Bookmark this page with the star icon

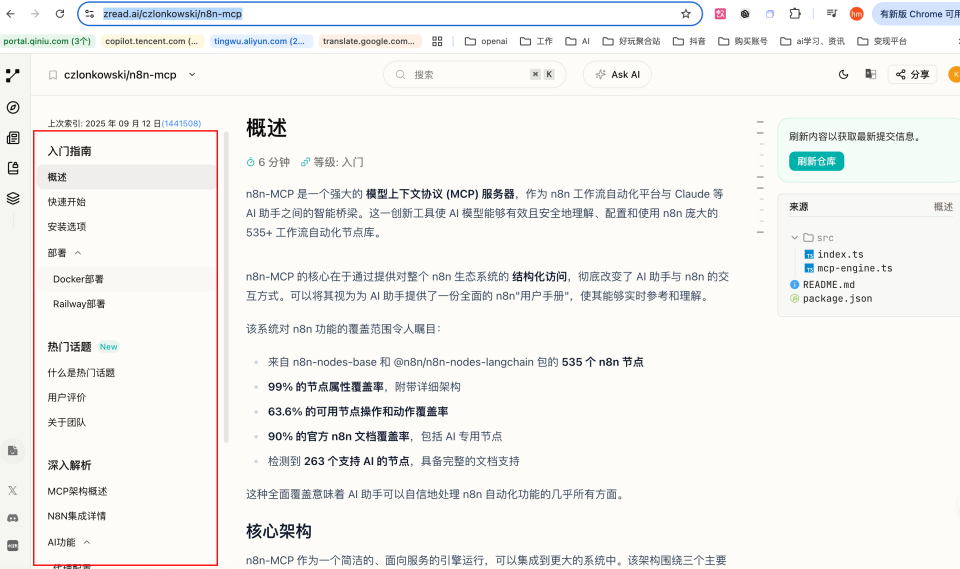point(686,13)
